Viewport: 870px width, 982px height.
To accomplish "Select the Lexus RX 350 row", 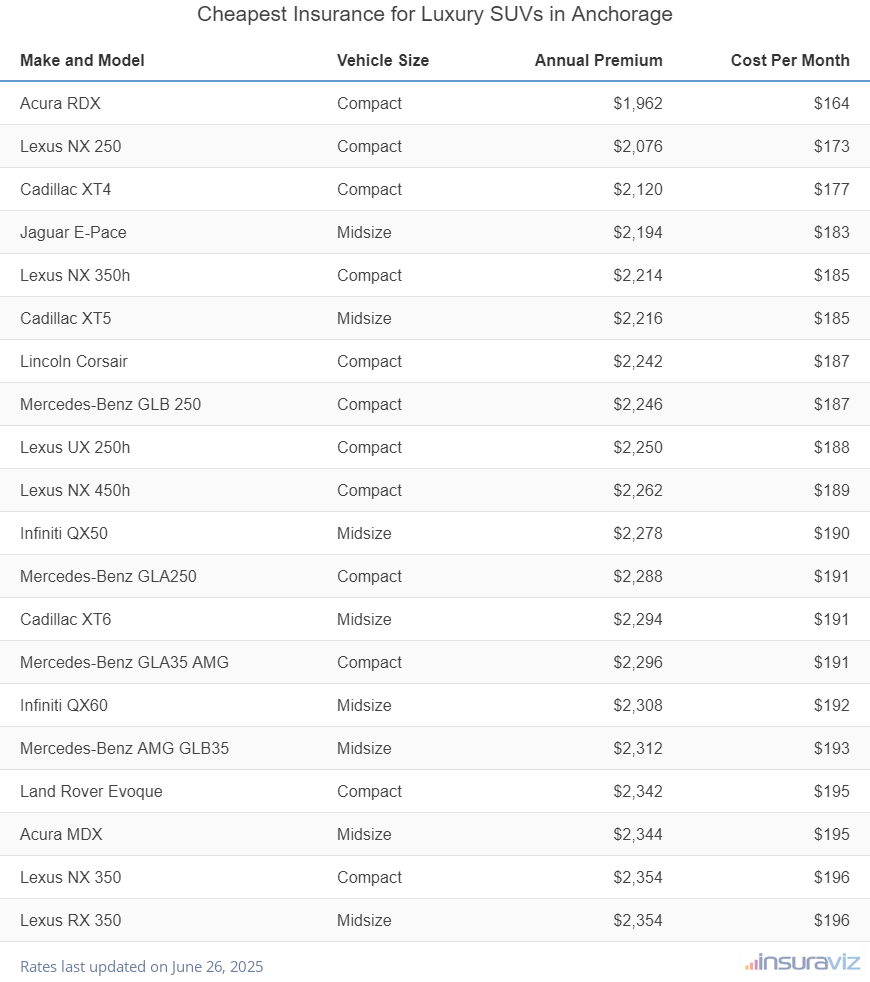I will pos(70,920).
